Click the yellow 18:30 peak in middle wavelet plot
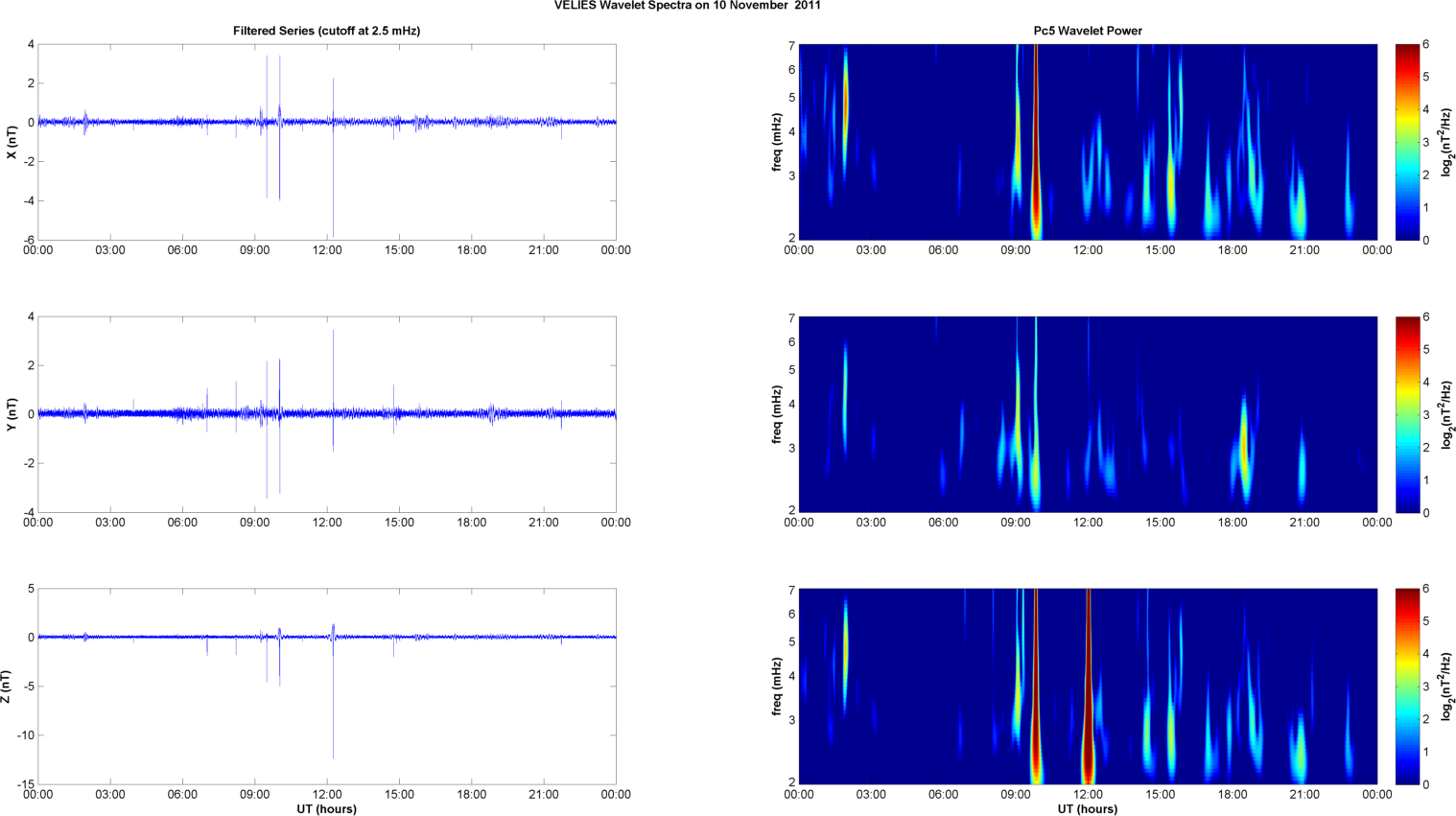Screen dimensions: 1456x816 (x=1243, y=446)
